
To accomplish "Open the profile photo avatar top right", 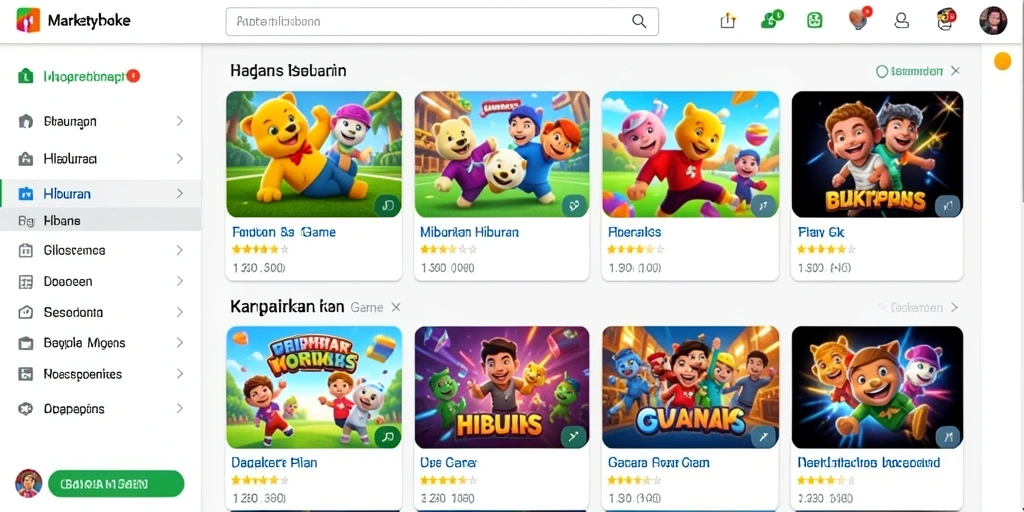I will click(993, 20).
